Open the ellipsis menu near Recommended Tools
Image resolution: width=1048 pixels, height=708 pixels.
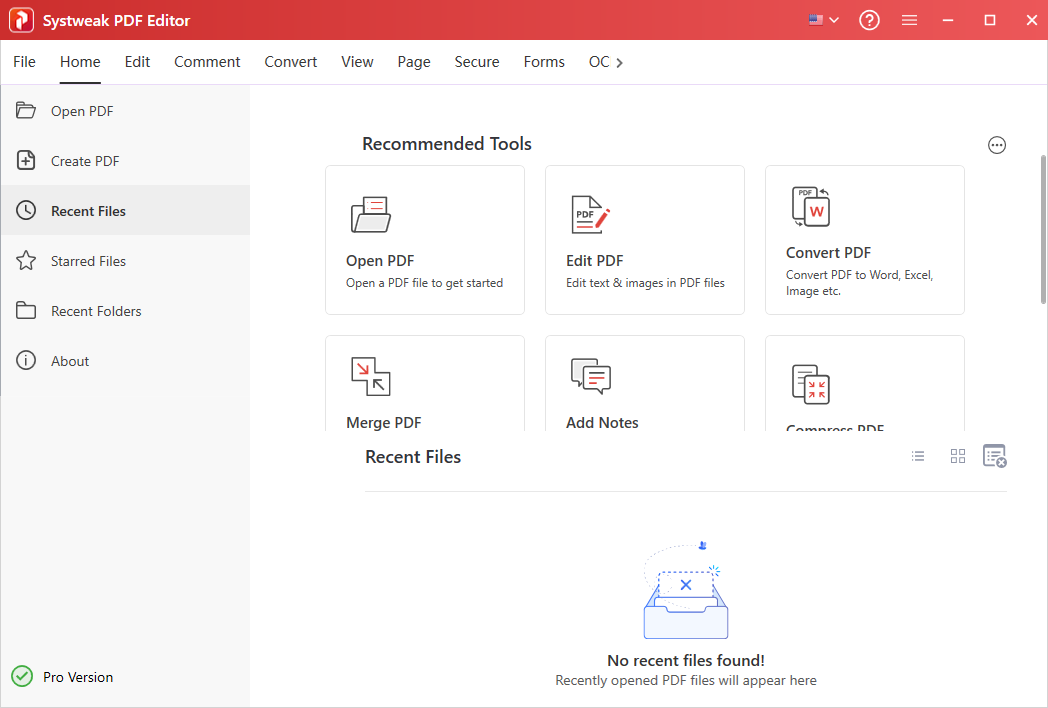tap(996, 145)
